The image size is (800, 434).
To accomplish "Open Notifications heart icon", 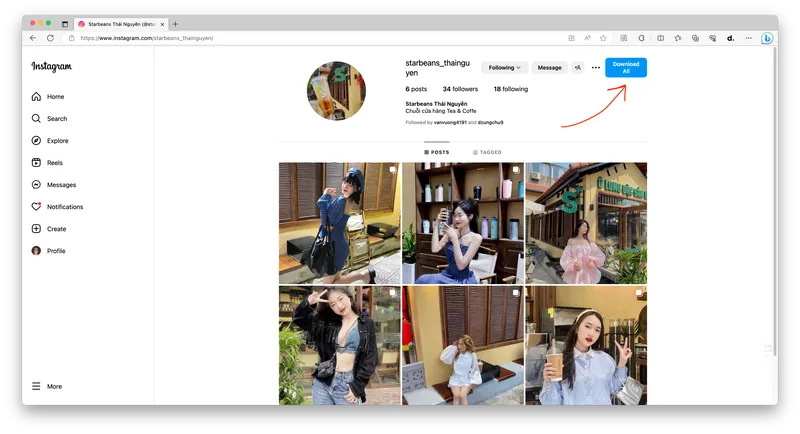I will 37,207.
